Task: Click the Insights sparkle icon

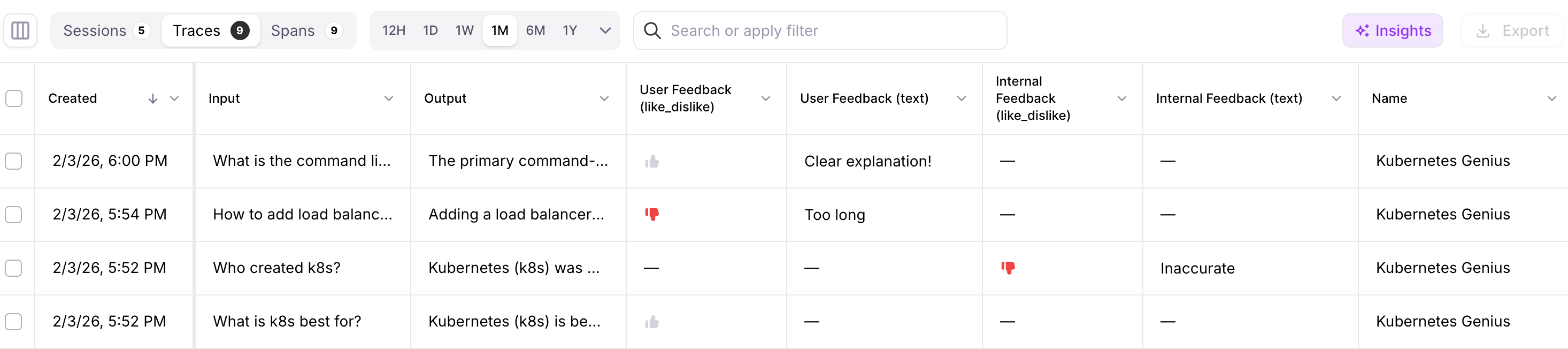Action: click(x=1362, y=31)
